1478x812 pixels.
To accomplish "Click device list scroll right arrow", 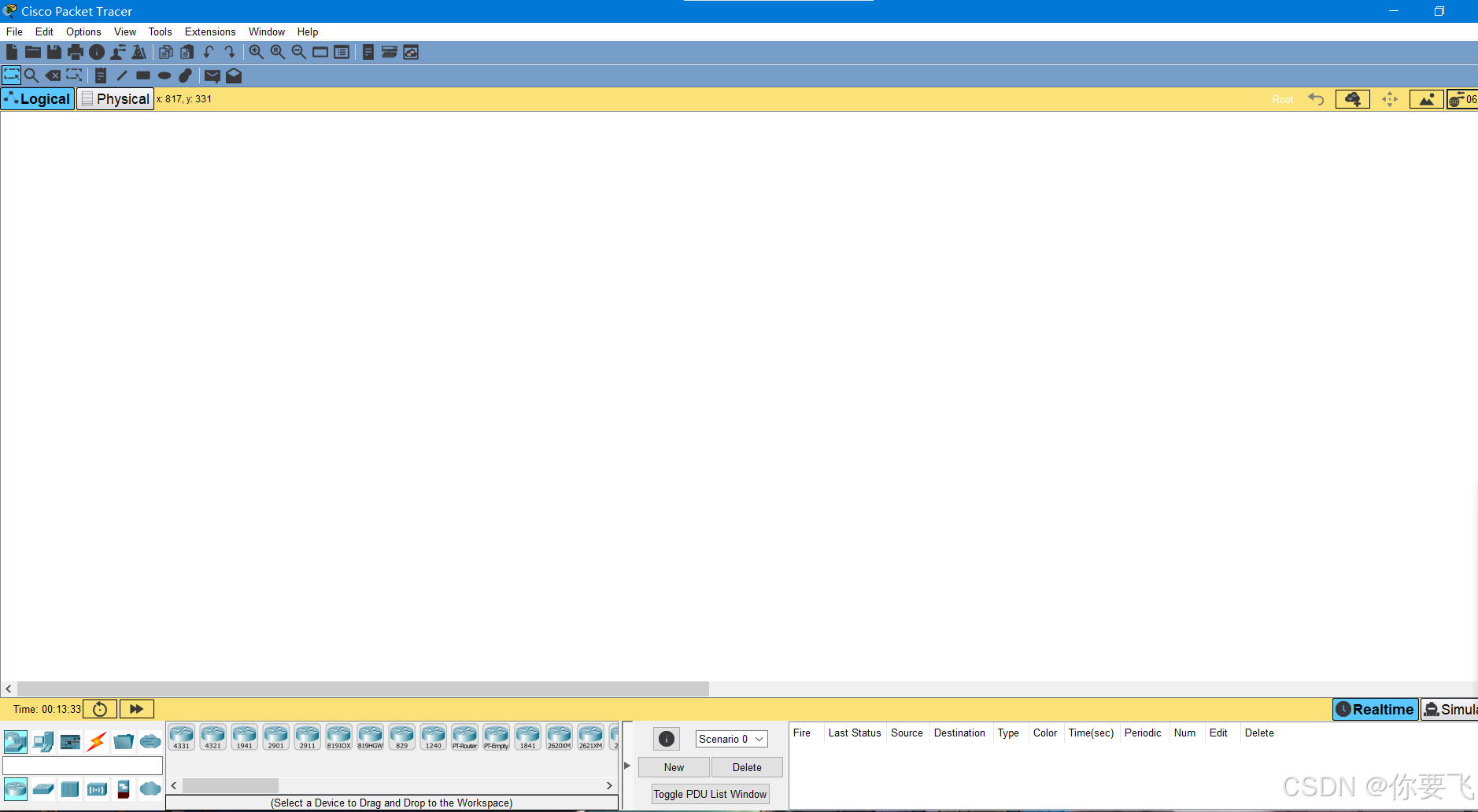I will tap(609, 786).
